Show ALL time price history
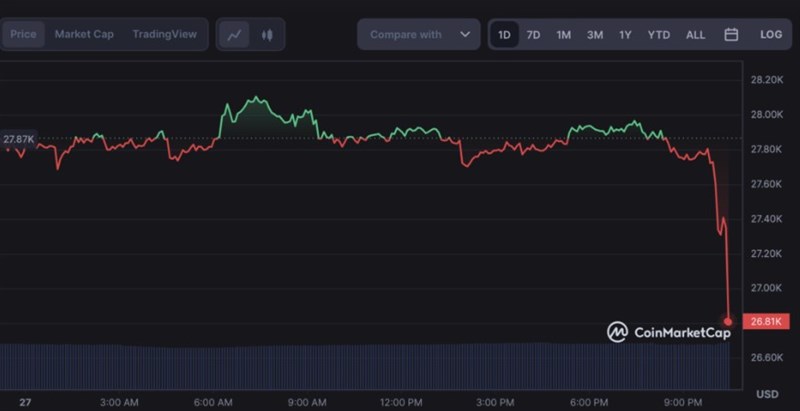 tap(695, 34)
